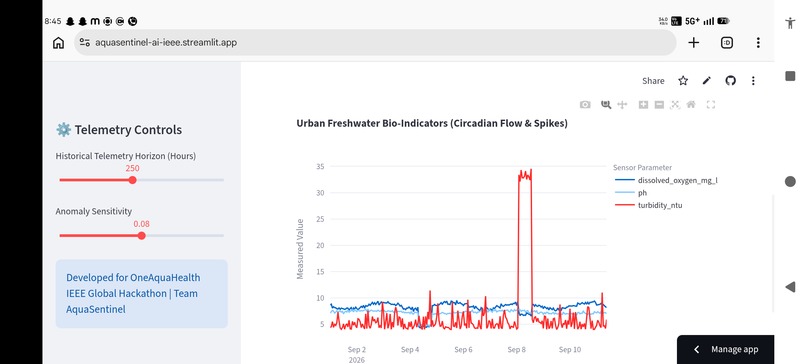Click Share button
806x364 pixels.
[x=653, y=81]
